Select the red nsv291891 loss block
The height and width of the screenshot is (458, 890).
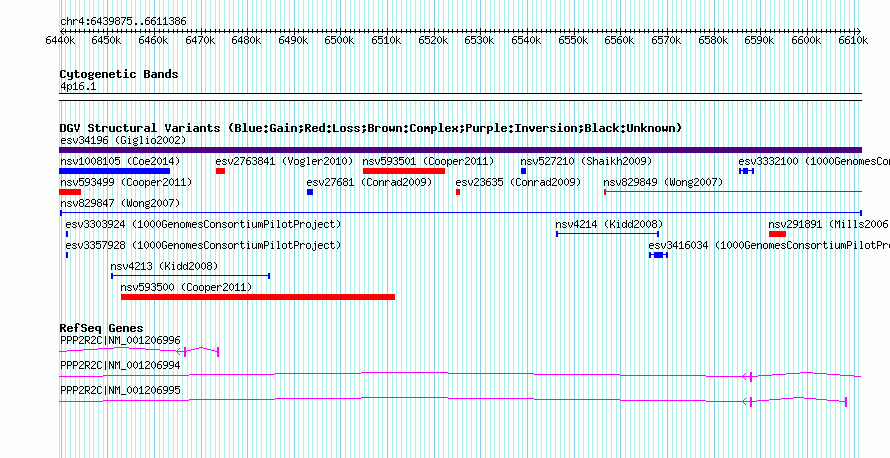coord(778,234)
